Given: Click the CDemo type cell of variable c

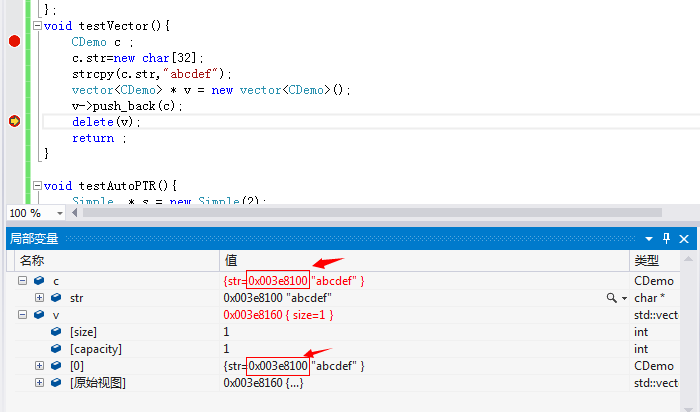Looking at the screenshot, I should pyautogui.click(x=654, y=281).
